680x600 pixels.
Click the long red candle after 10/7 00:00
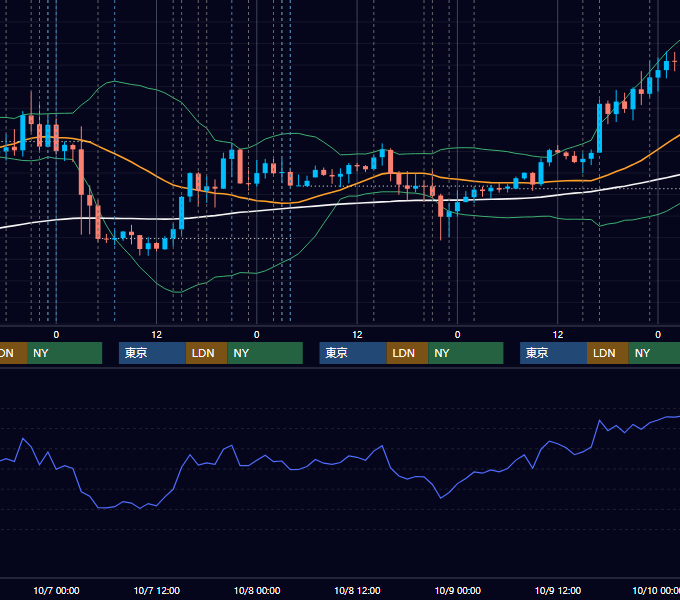tap(81, 172)
